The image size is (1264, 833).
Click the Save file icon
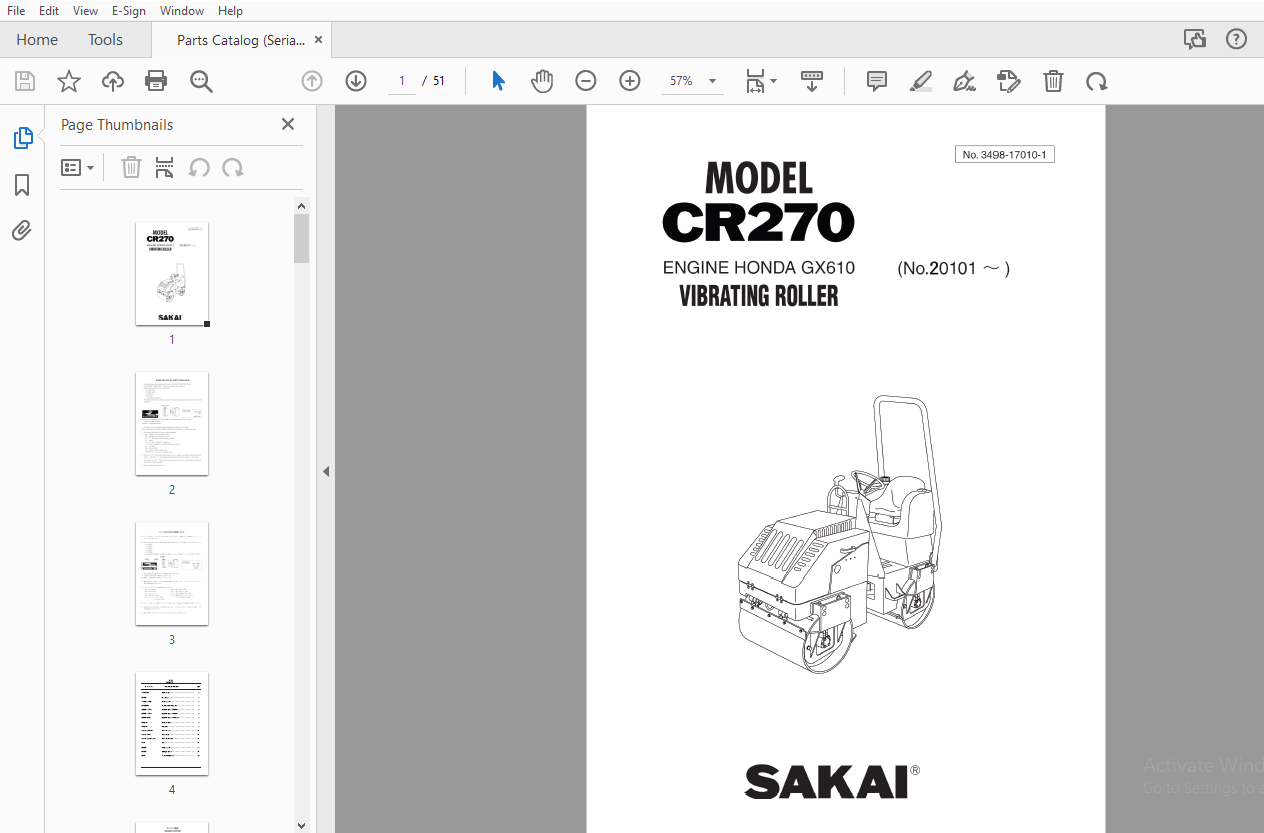pyautogui.click(x=25, y=81)
